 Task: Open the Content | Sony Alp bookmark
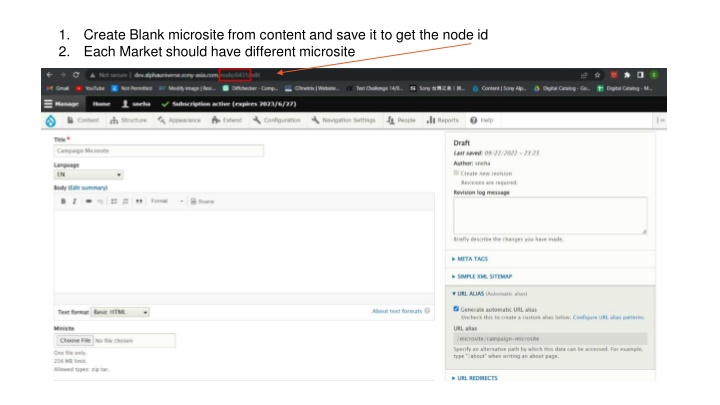tap(499, 88)
